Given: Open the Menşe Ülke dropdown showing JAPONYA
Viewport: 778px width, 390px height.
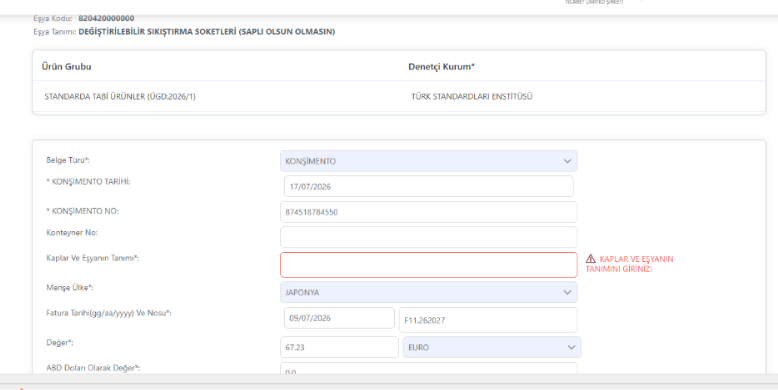Looking at the screenshot, I should coord(429,292).
